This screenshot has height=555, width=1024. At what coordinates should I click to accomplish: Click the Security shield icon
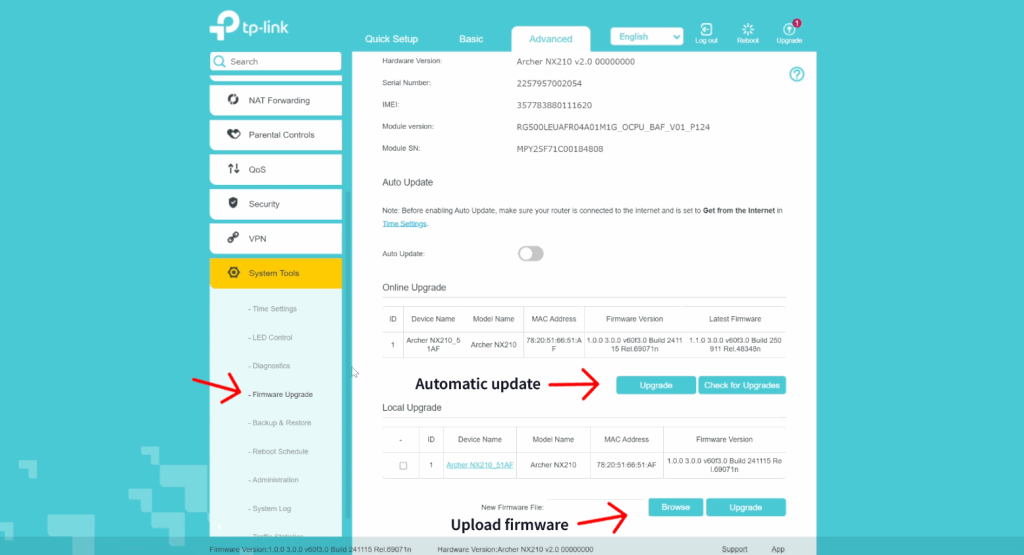click(233, 203)
